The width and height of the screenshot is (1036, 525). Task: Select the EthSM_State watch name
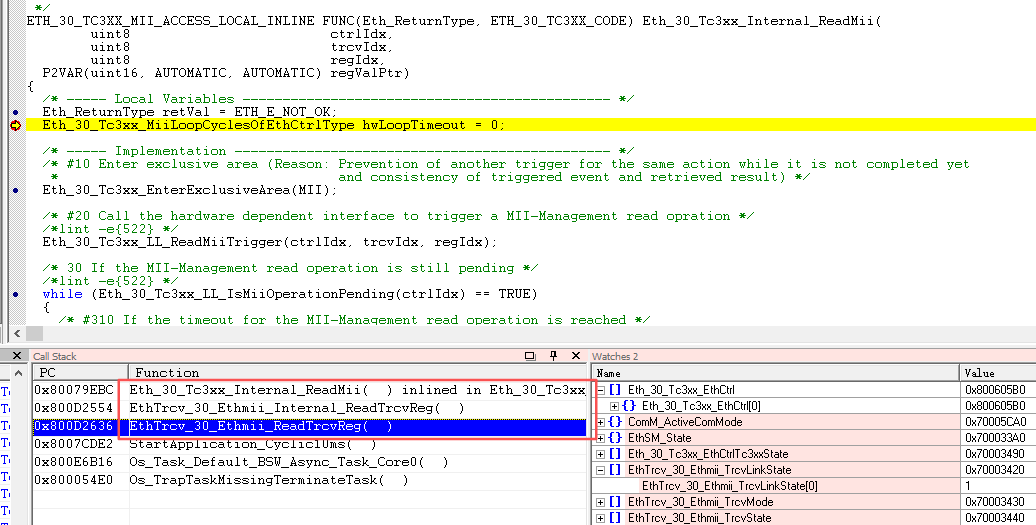pos(659,438)
